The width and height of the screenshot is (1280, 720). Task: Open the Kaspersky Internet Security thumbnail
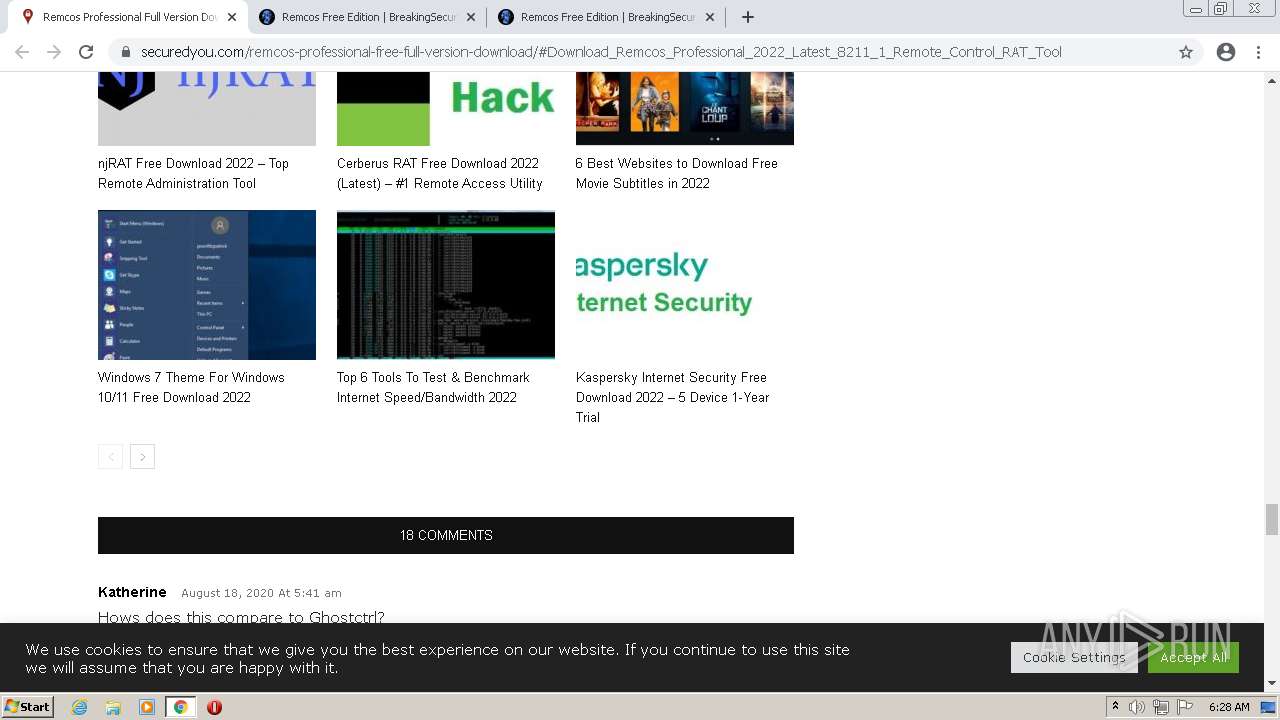(685, 285)
